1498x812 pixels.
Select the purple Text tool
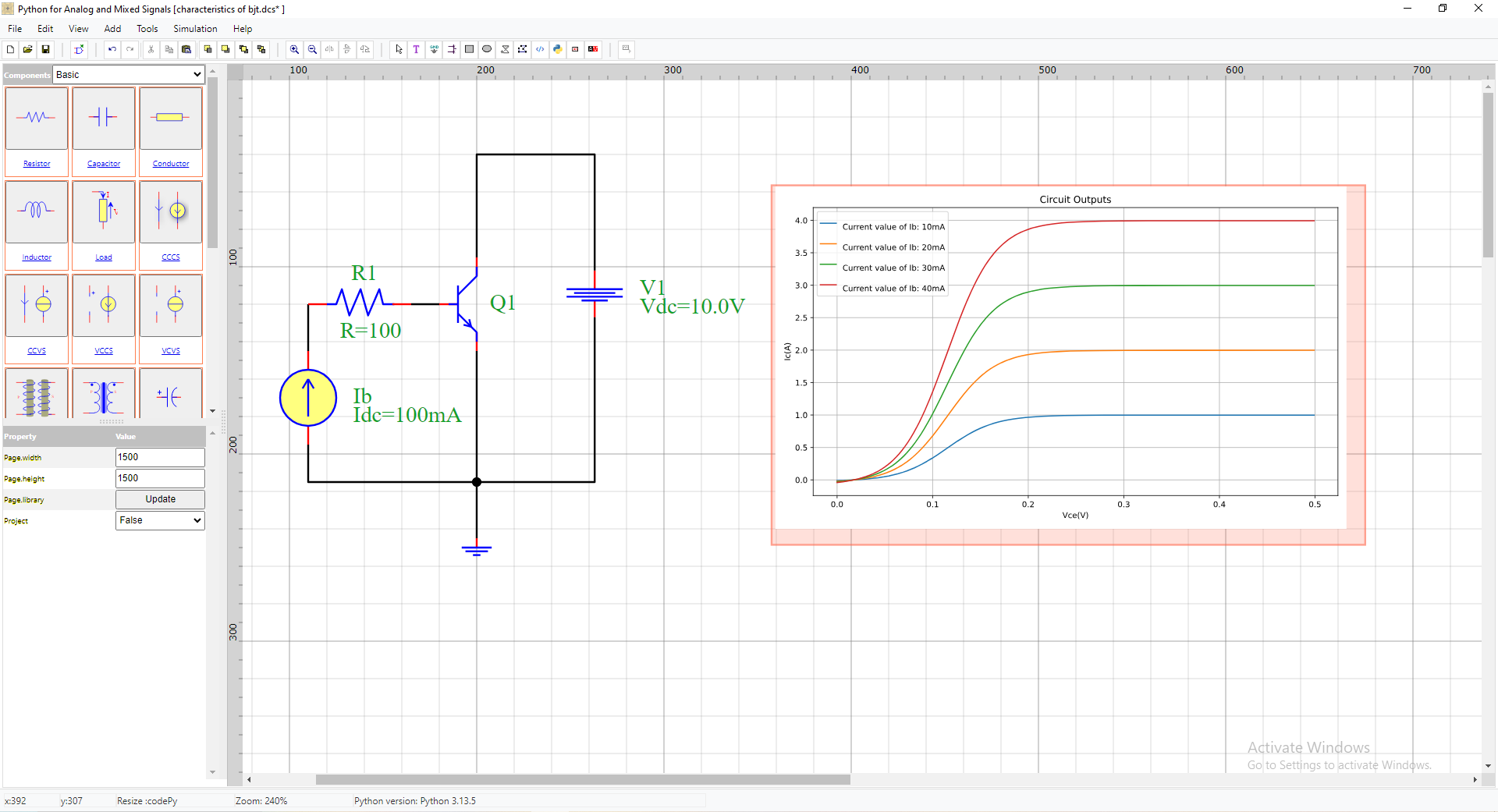point(417,49)
